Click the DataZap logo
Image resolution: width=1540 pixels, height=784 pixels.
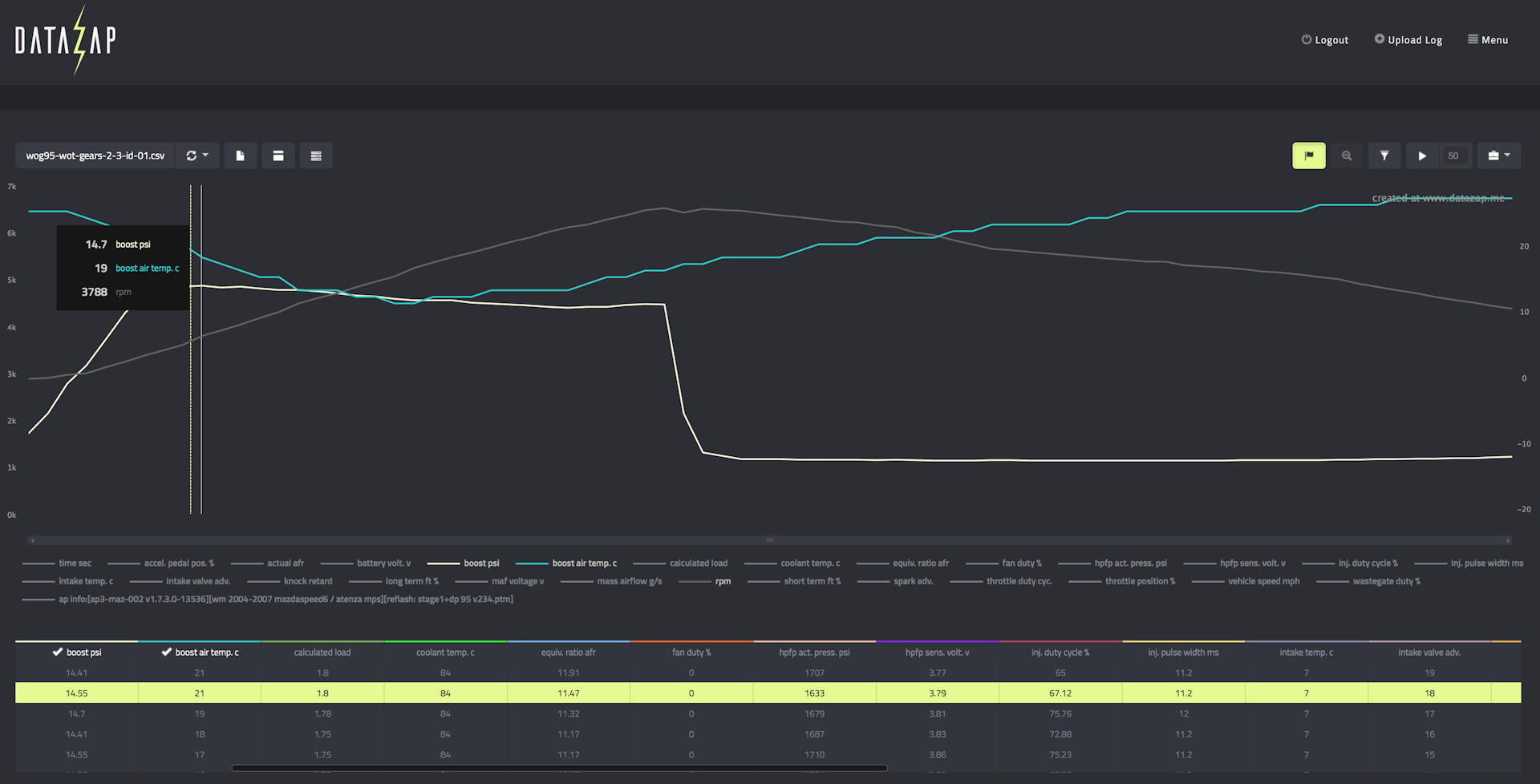click(x=66, y=40)
